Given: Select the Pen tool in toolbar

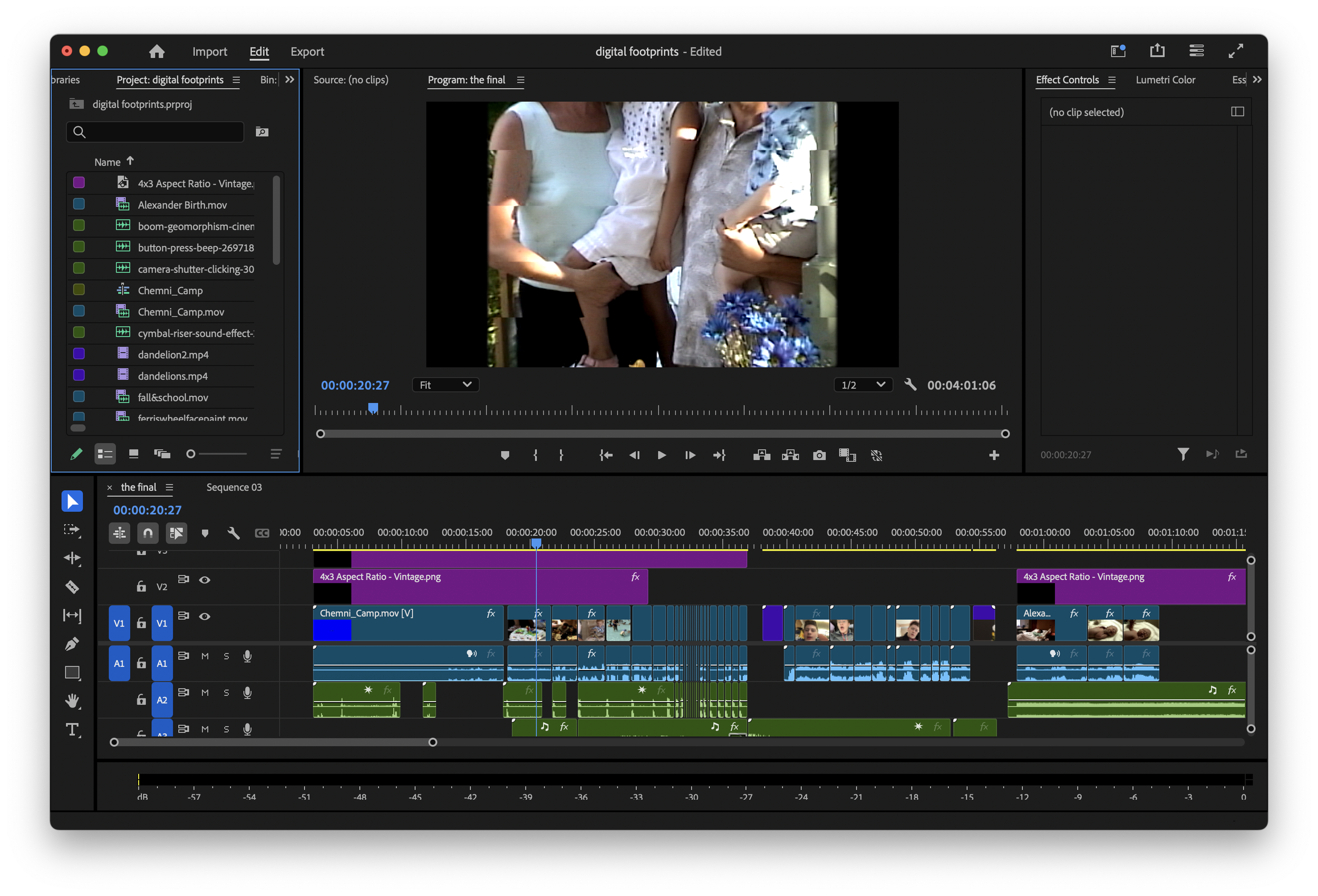Looking at the screenshot, I should 72,644.
